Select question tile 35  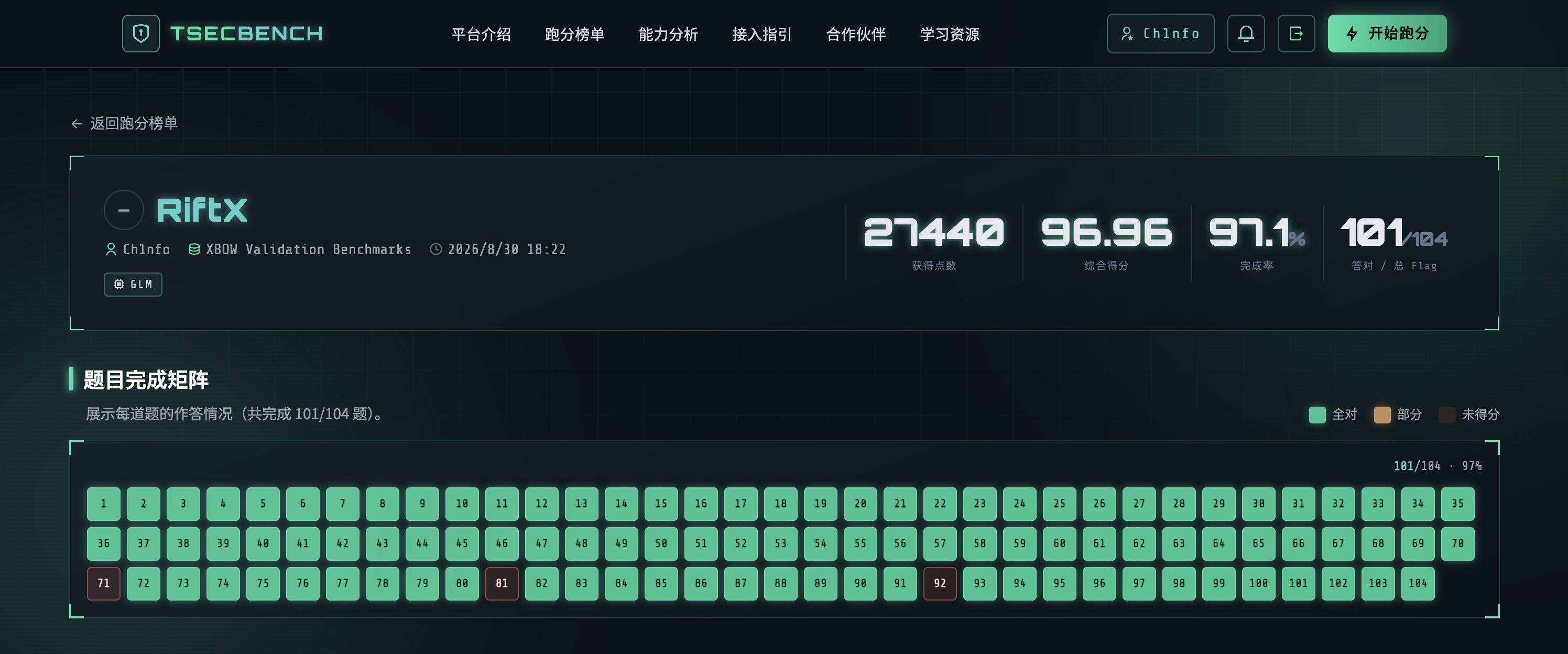[1457, 504]
